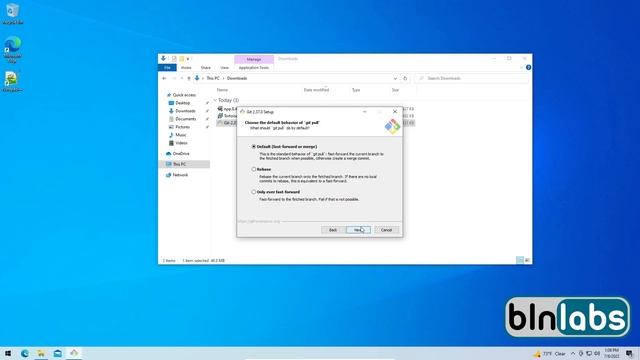This screenshot has height=360, width=640.
Task: Click the Explorer Up arrow
Action: 189,78
